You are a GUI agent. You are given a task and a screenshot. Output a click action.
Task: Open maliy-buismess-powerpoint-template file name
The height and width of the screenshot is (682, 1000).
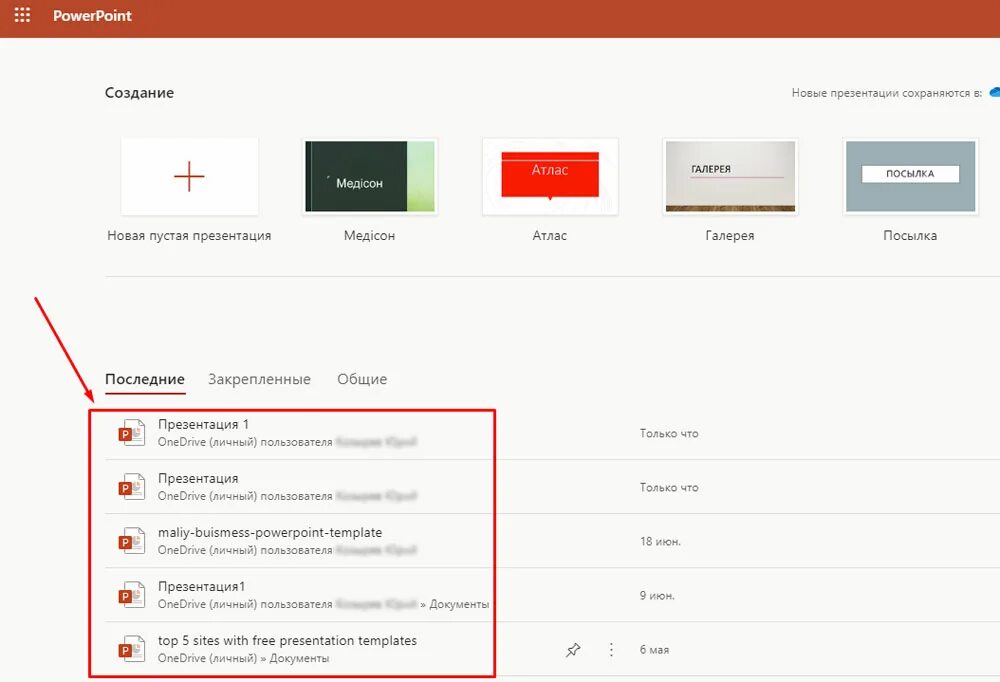click(270, 533)
